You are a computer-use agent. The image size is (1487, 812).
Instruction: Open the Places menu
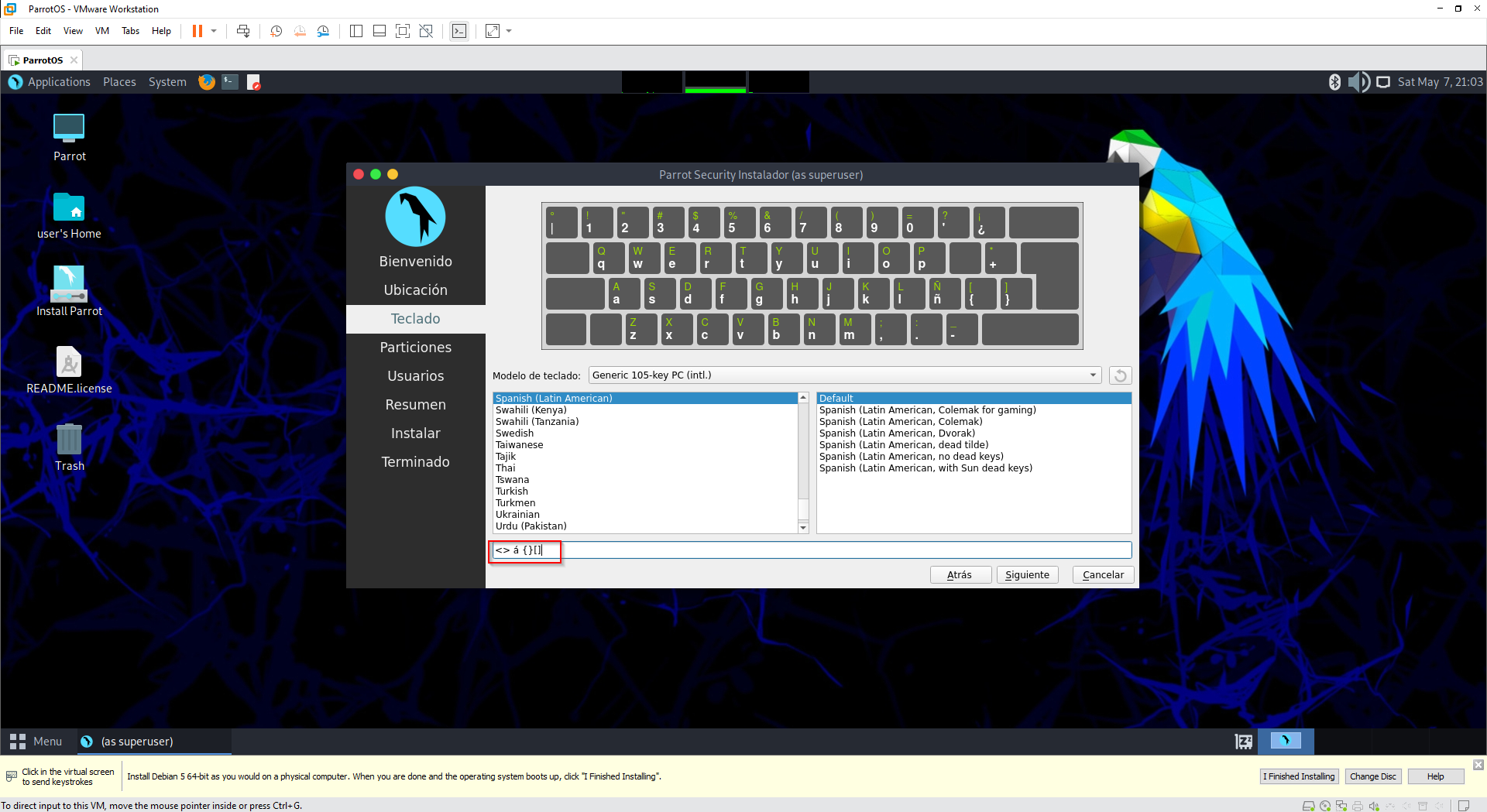(x=119, y=82)
